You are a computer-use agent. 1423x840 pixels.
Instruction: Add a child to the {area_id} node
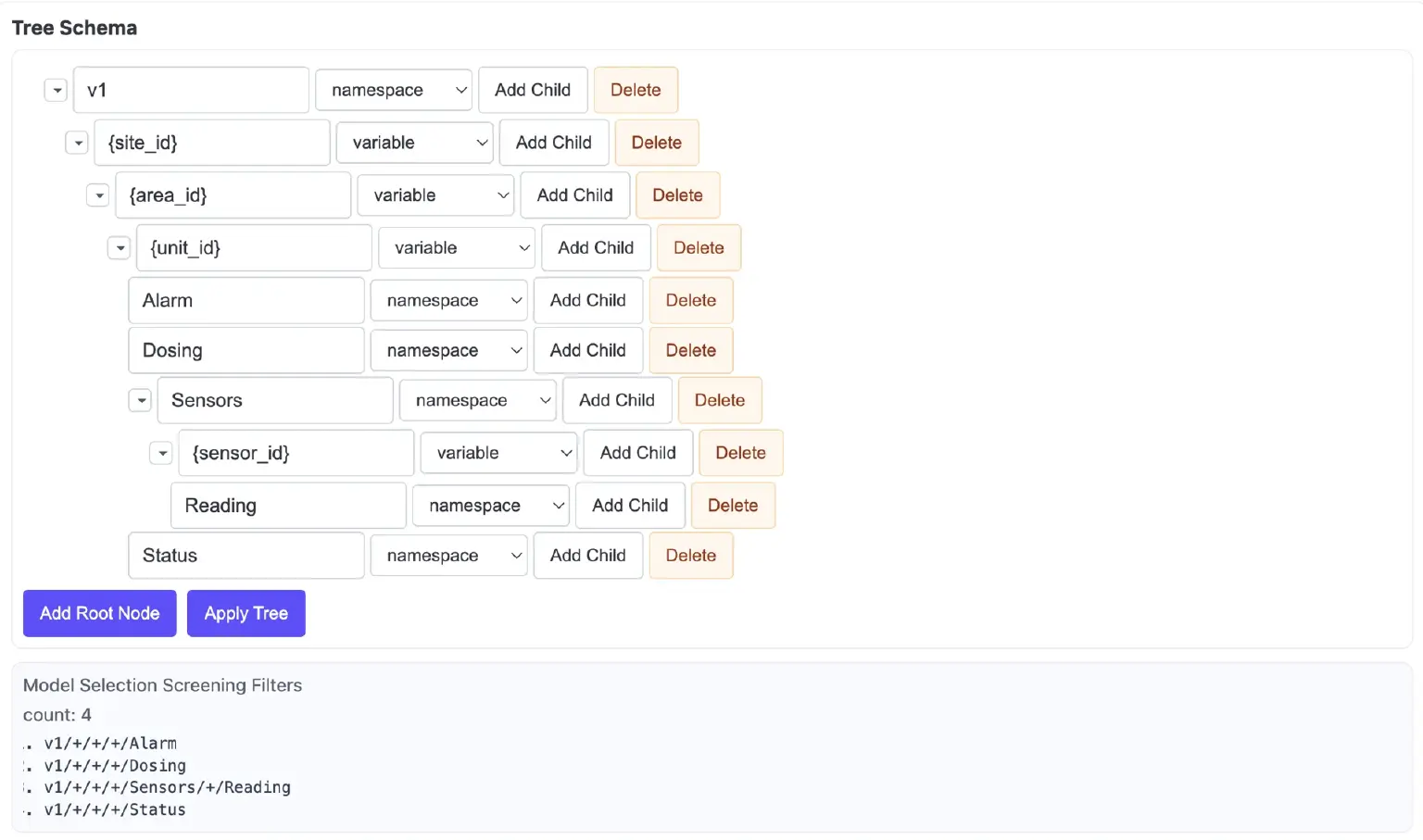(x=575, y=195)
